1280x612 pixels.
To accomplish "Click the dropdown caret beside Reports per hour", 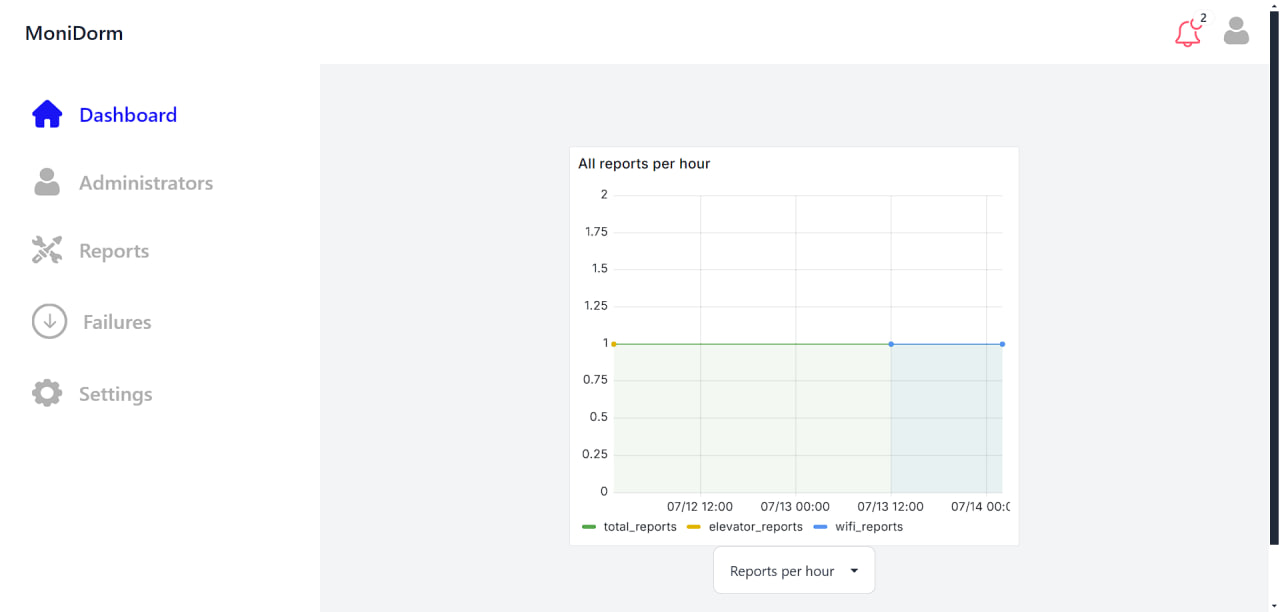I will pyautogui.click(x=854, y=571).
